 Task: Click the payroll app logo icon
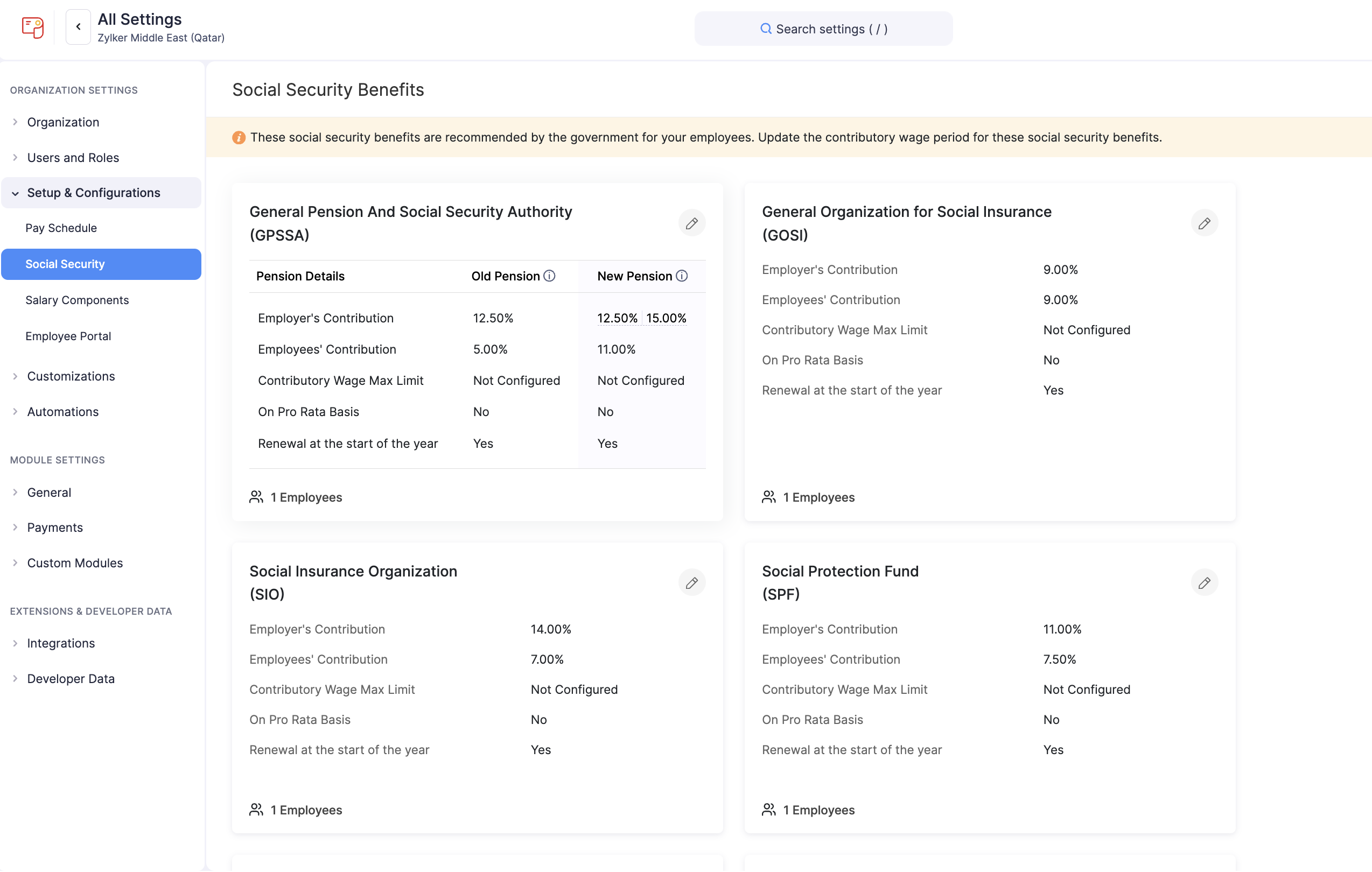32,27
